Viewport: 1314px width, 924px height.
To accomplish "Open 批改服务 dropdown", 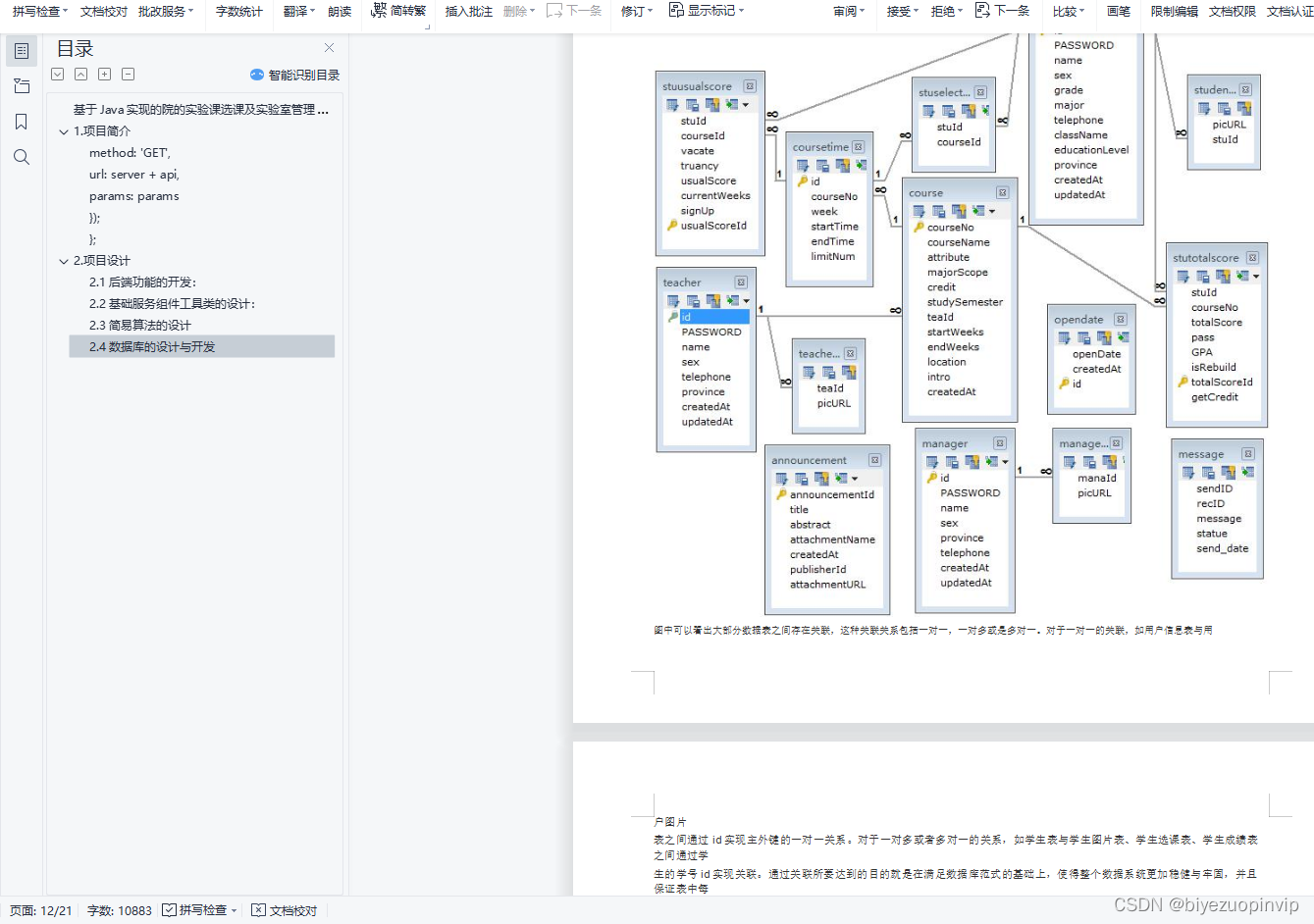I will 166,11.
